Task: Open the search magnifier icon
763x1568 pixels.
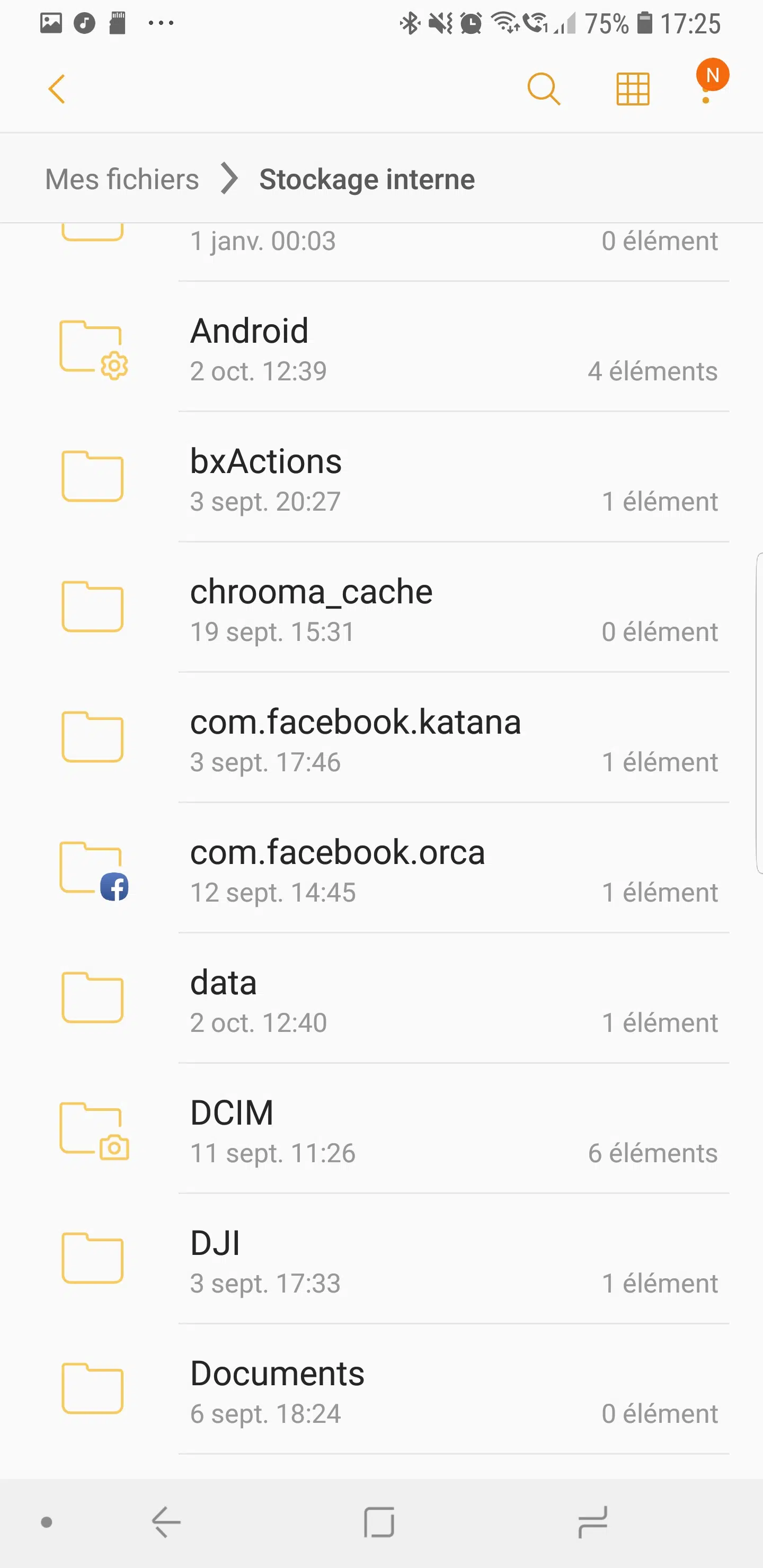Action: point(543,90)
